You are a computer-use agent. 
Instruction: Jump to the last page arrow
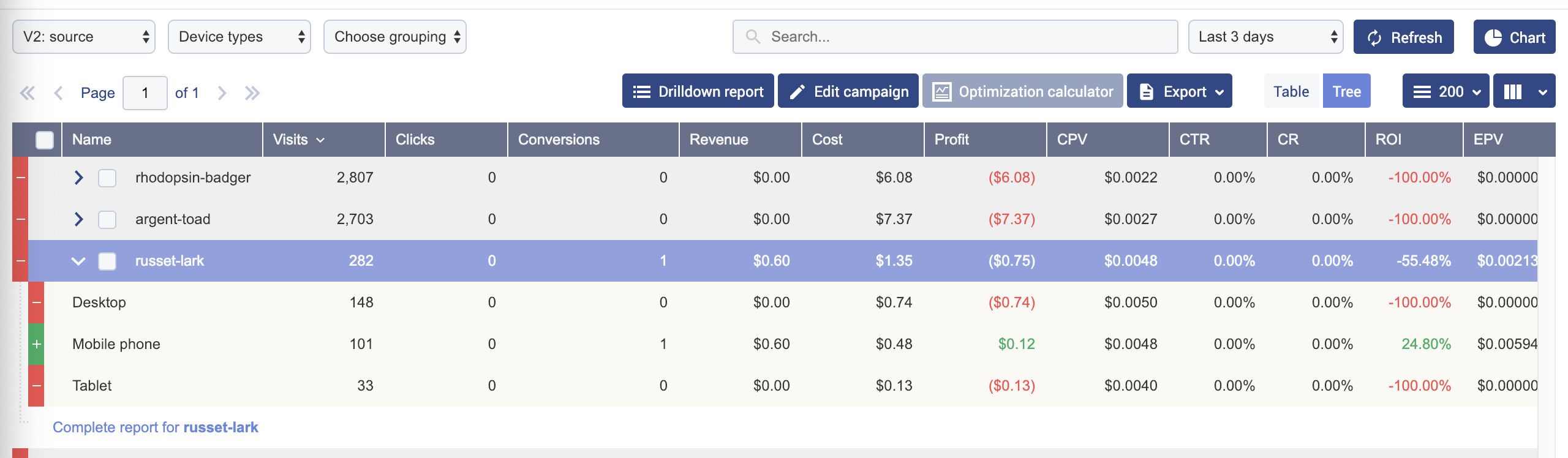click(x=252, y=93)
